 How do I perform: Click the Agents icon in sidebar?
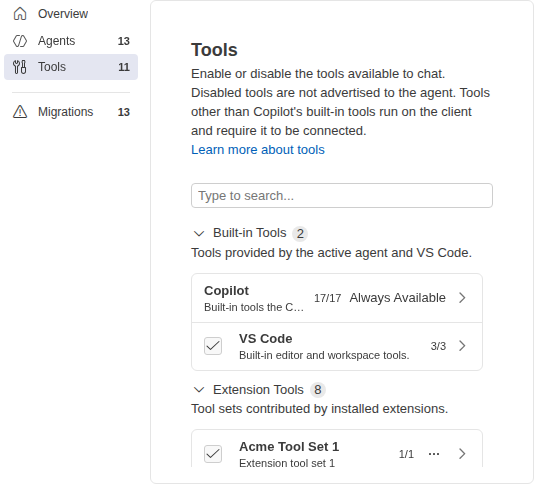point(20,41)
